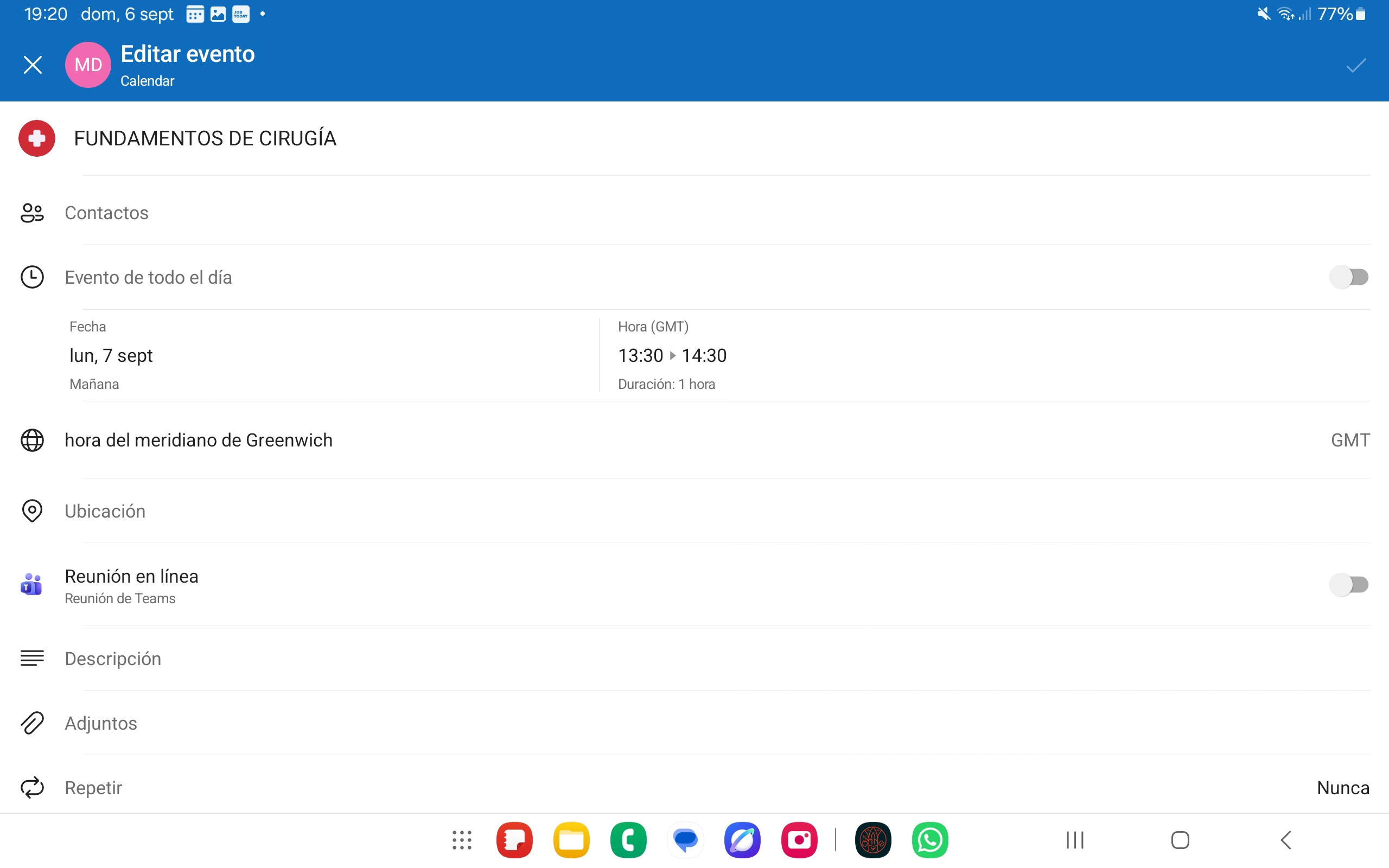Edit the title FUNDAMENTOS DE CIRUGÍA
The height and width of the screenshot is (868, 1389).
coord(205,138)
